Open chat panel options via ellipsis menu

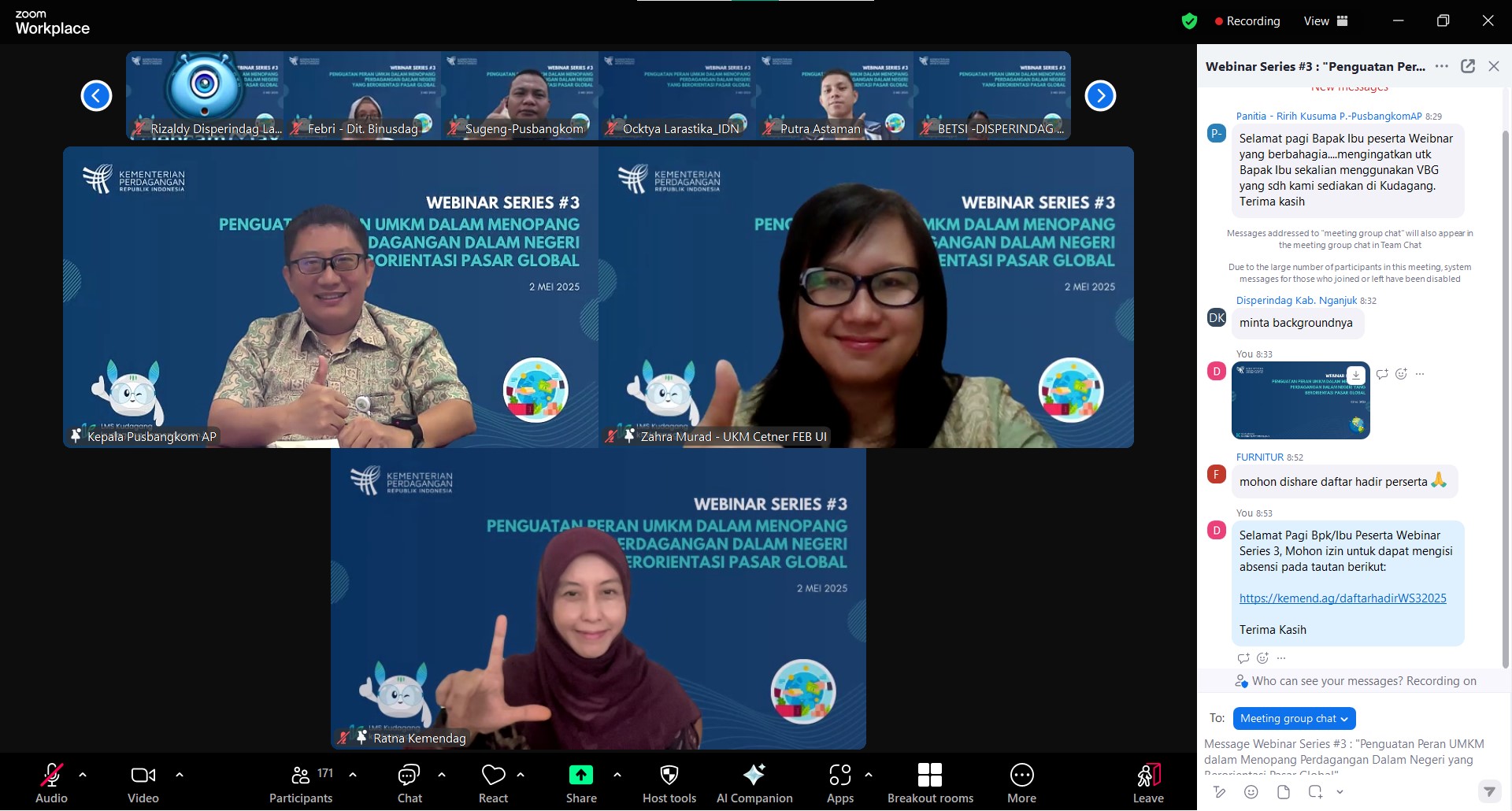[1443, 66]
